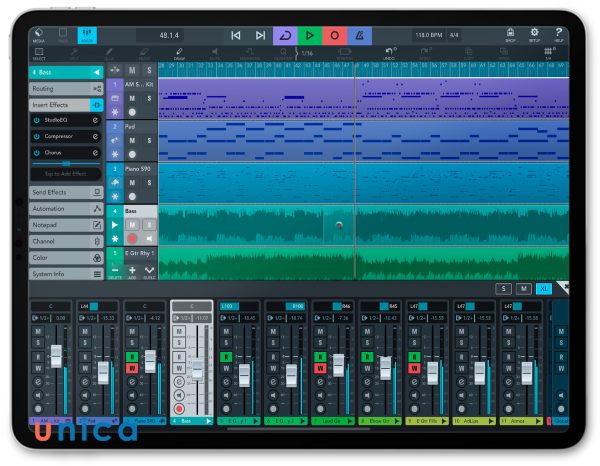Disable write automation on Piano 590 channel

(x=132, y=368)
